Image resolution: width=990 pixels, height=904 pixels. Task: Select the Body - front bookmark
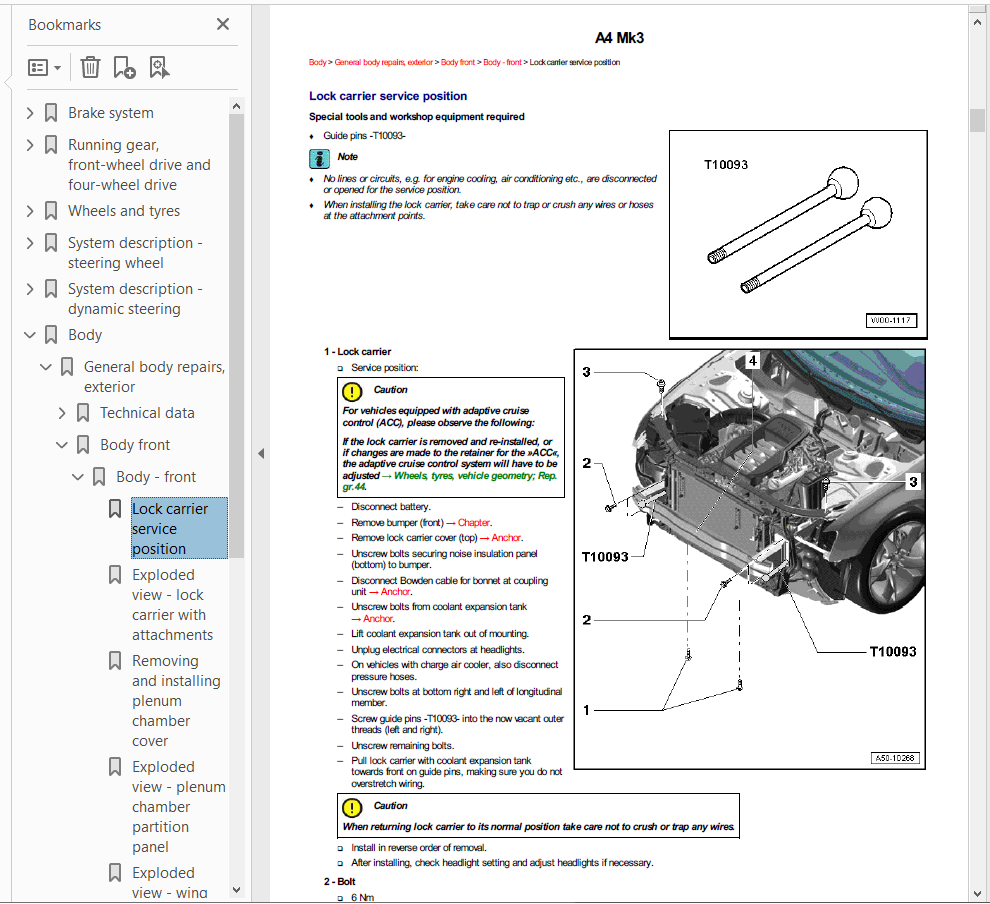point(156,477)
